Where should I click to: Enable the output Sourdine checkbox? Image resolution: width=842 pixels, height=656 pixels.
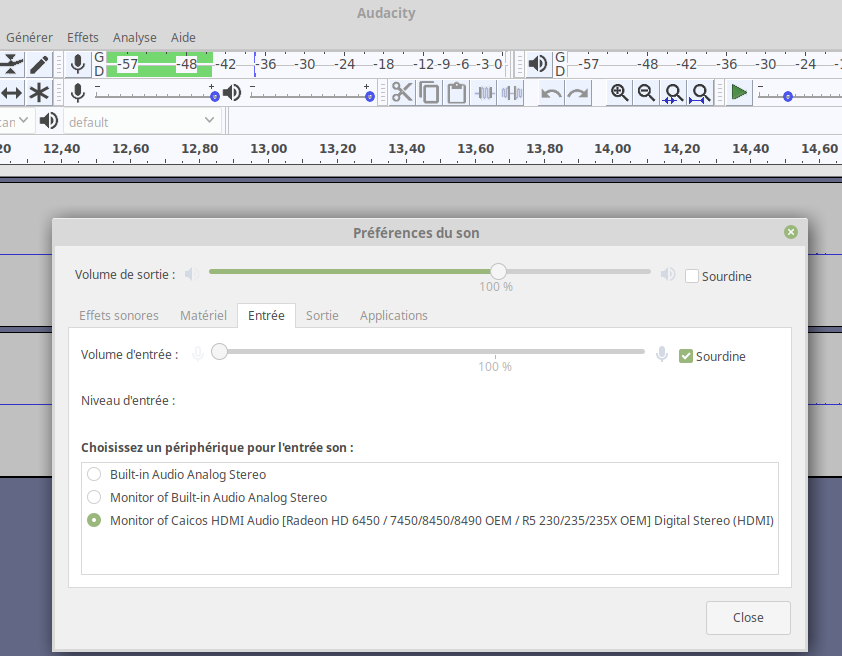tap(692, 276)
